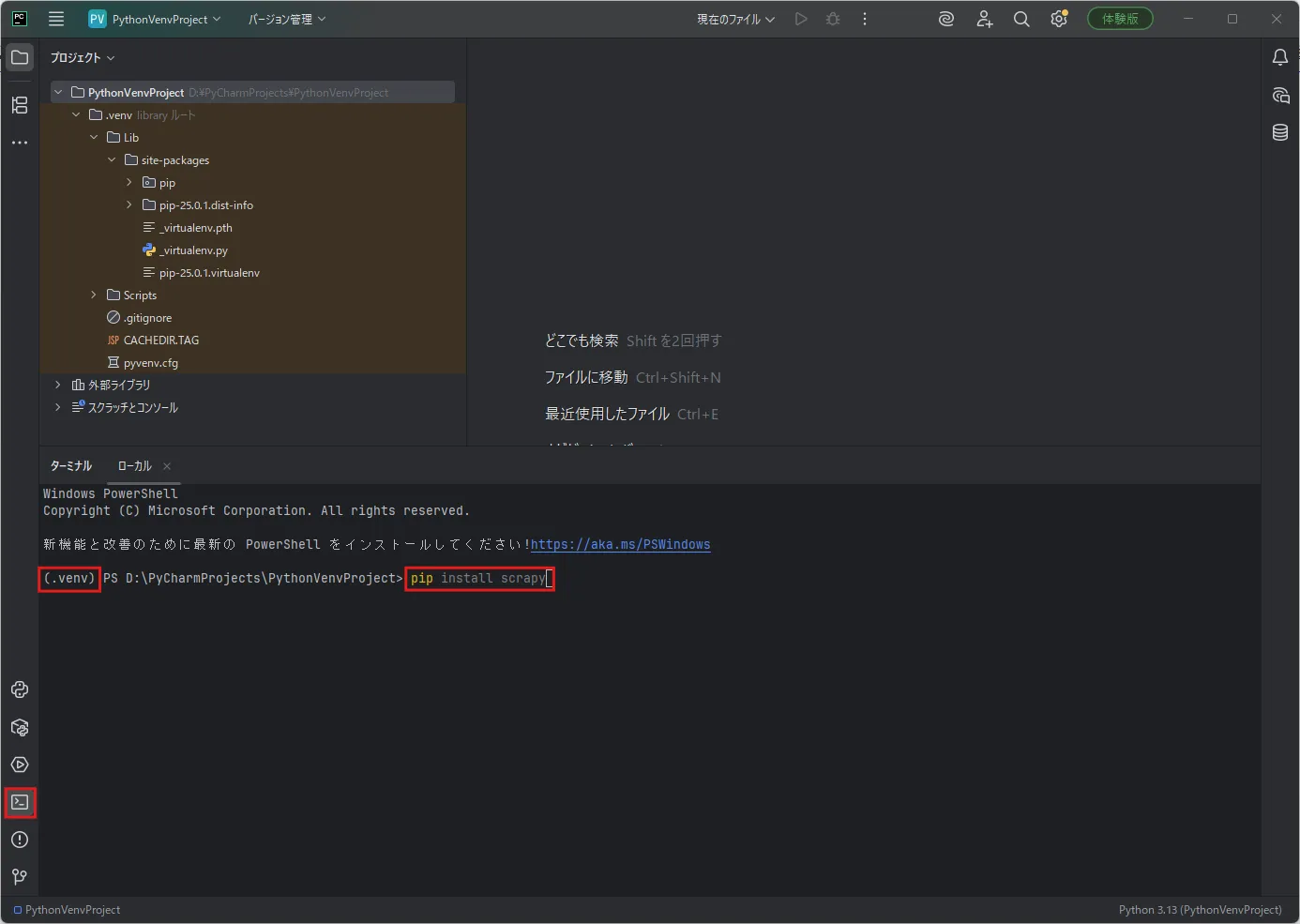Expand the pip-25.0.1.dist-info folder
The width and height of the screenshot is (1300, 924).
[x=129, y=204]
